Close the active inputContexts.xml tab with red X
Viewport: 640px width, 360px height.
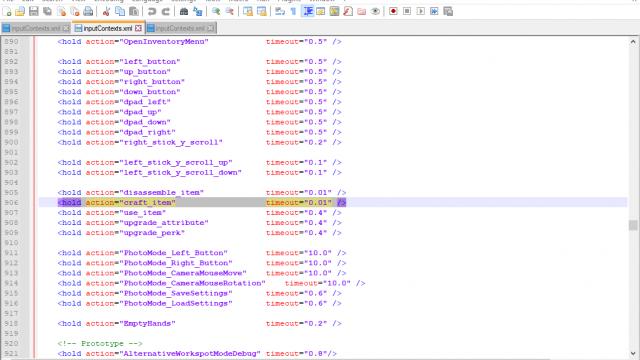coord(138,28)
